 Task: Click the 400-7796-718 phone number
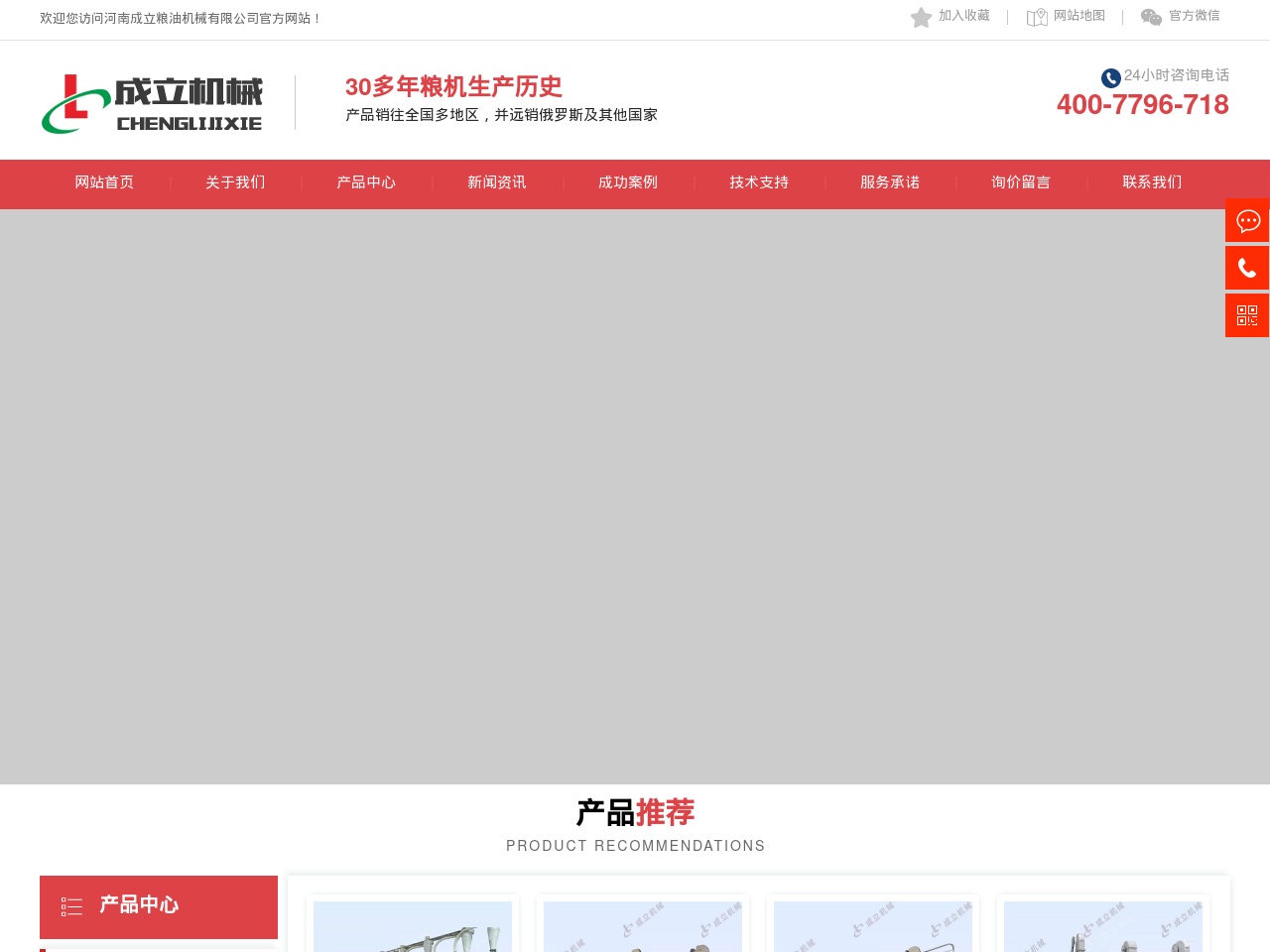[1143, 105]
